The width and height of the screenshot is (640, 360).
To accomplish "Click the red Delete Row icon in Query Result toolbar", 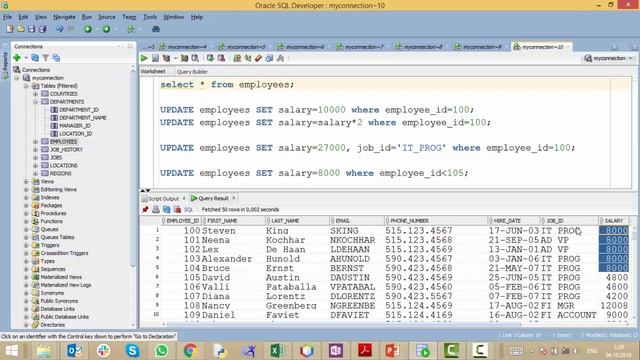I will 177,209.
